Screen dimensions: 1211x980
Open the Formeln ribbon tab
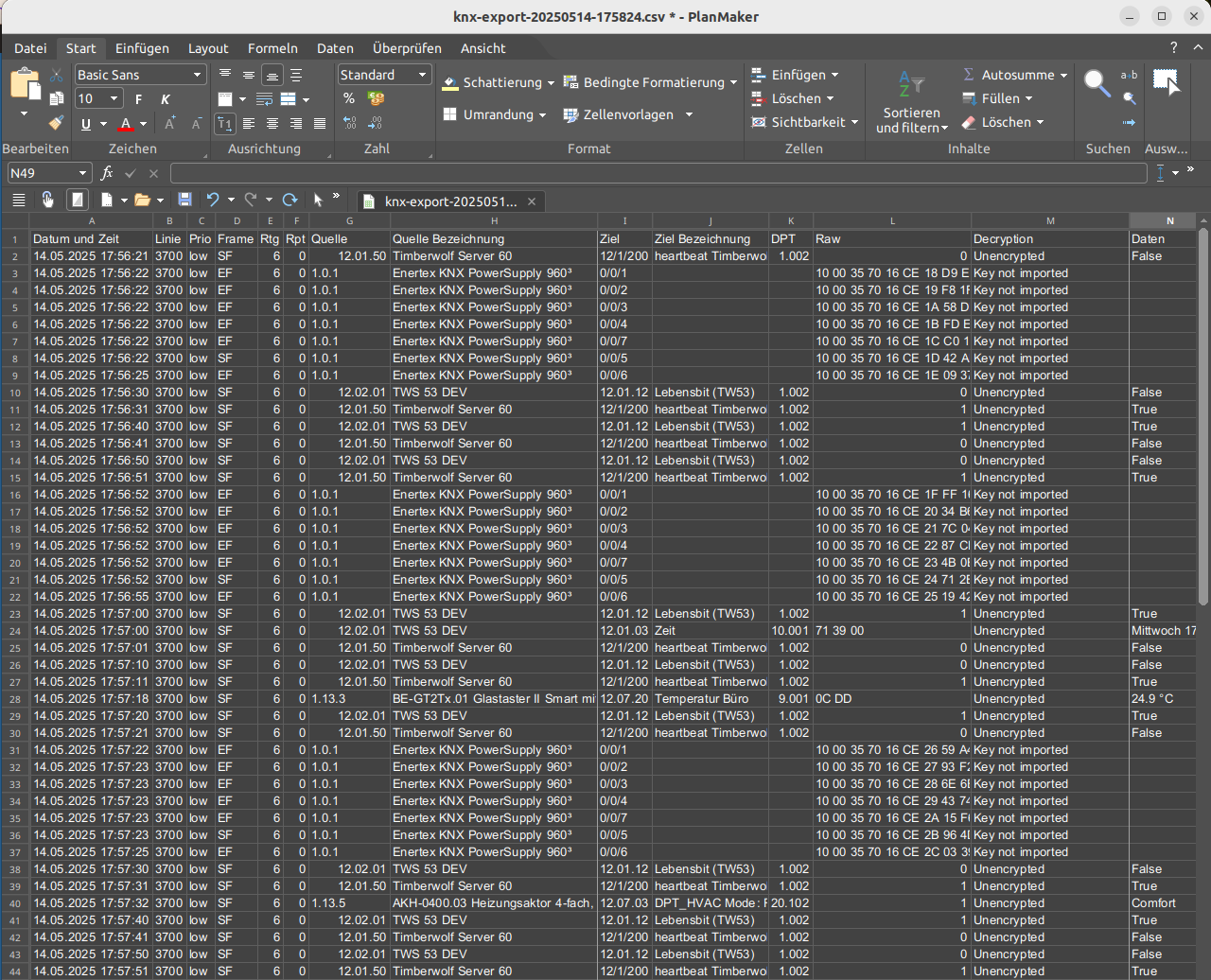pyautogui.click(x=272, y=48)
